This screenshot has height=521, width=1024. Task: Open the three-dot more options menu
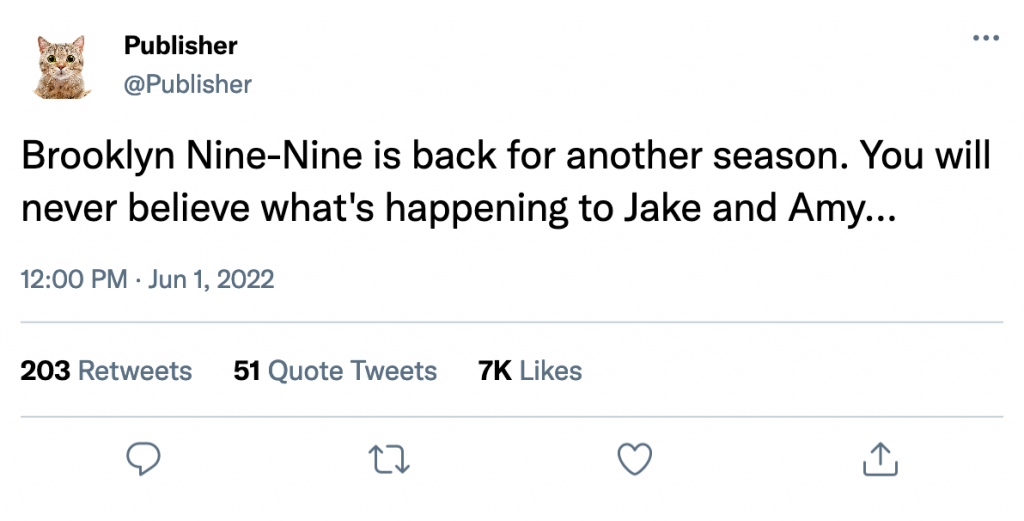click(985, 39)
